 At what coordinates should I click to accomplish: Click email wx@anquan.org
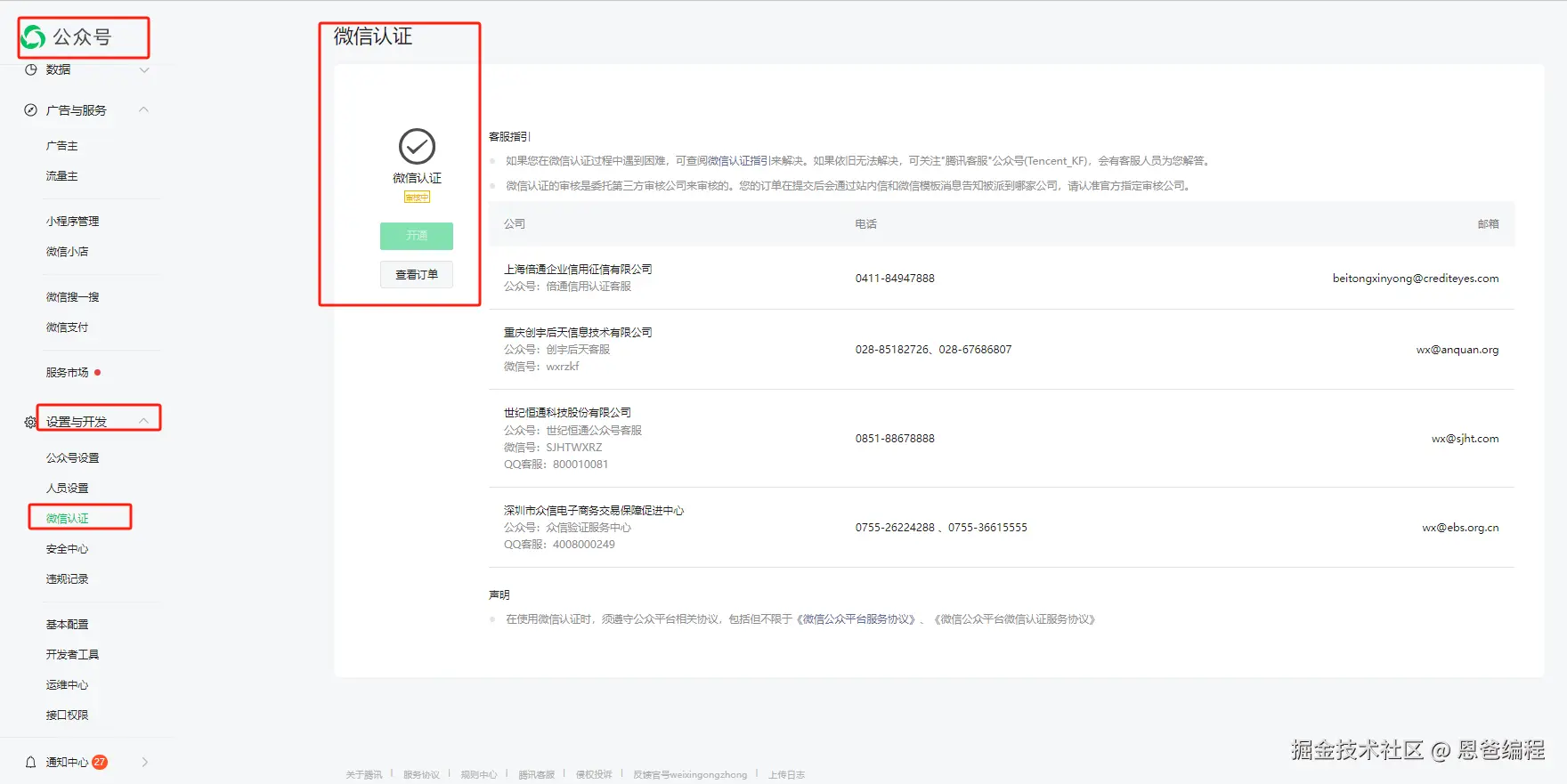point(1457,350)
